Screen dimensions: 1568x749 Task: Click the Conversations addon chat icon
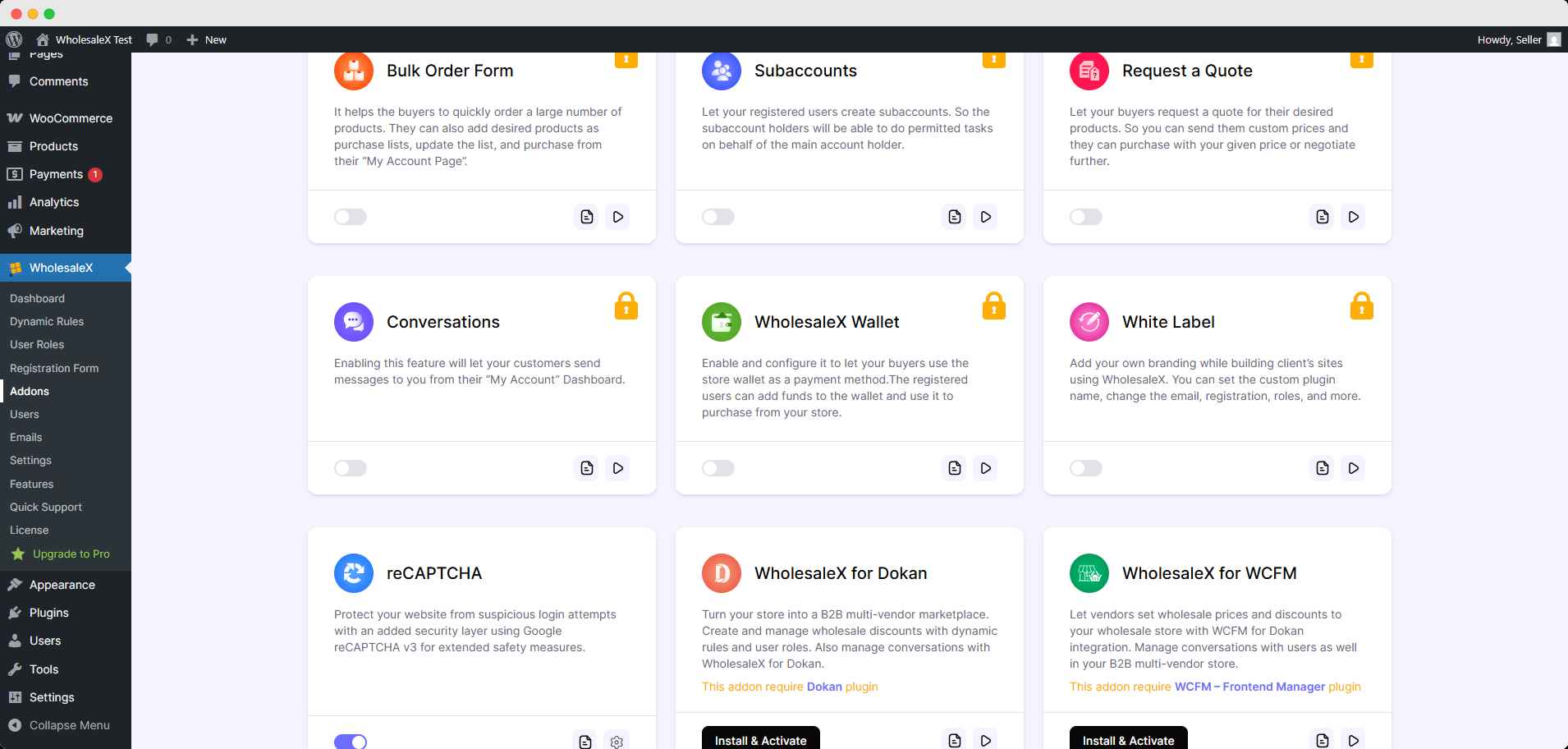click(354, 322)
